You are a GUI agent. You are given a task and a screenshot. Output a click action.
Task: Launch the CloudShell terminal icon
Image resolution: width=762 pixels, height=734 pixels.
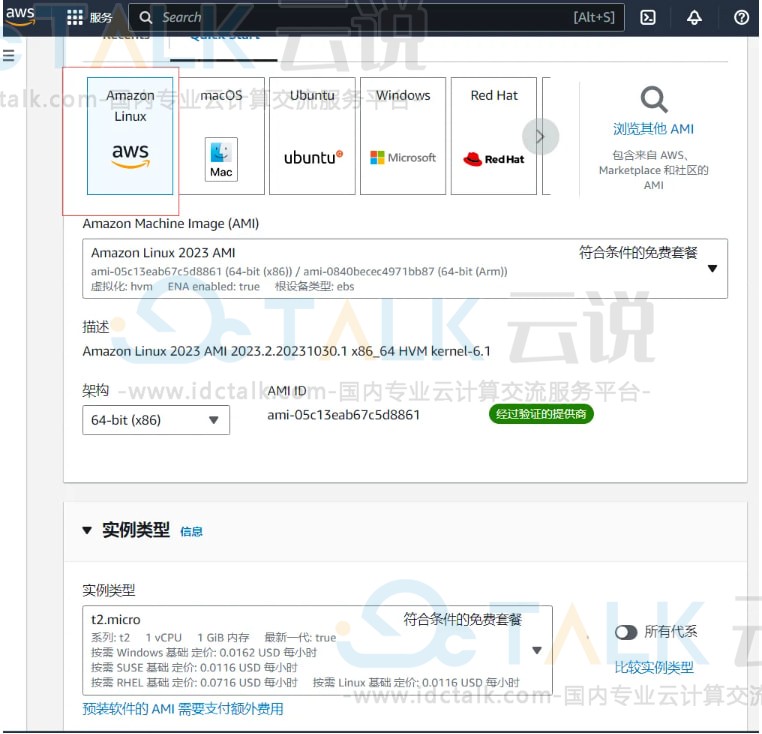648,17
